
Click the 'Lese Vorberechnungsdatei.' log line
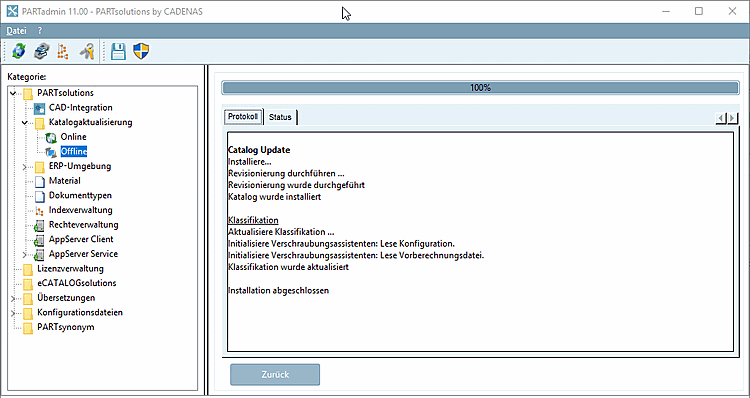pyautogui.click(x=356, y=255)
